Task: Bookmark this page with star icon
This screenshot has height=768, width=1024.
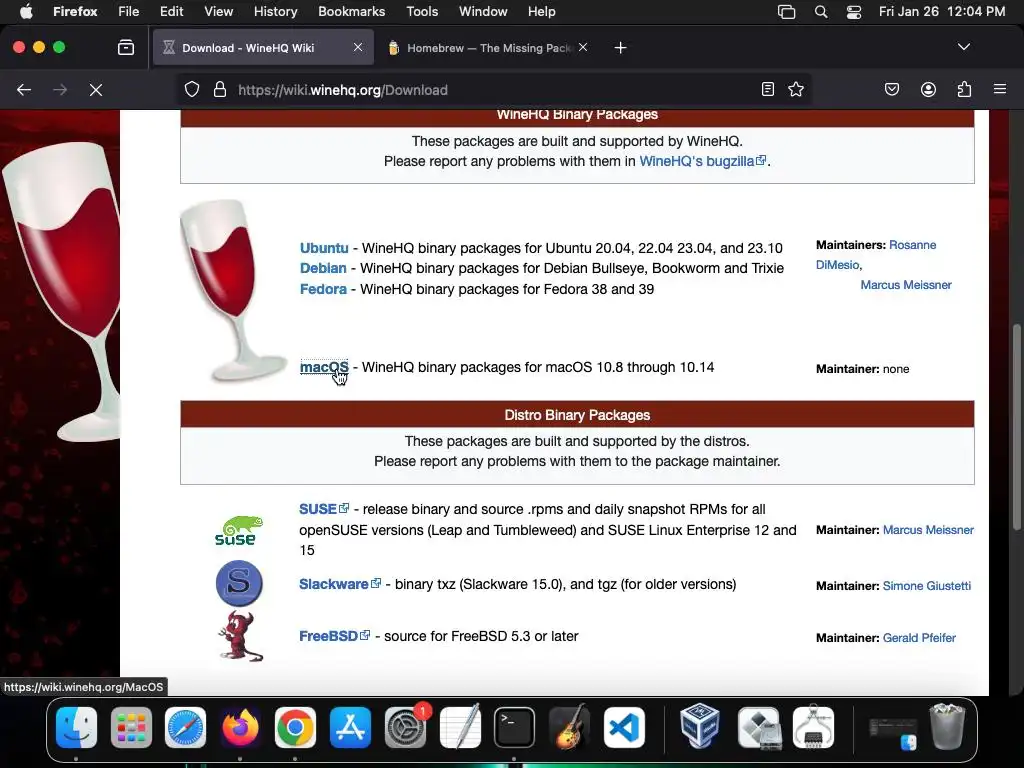Action: [x=795, y=89]
